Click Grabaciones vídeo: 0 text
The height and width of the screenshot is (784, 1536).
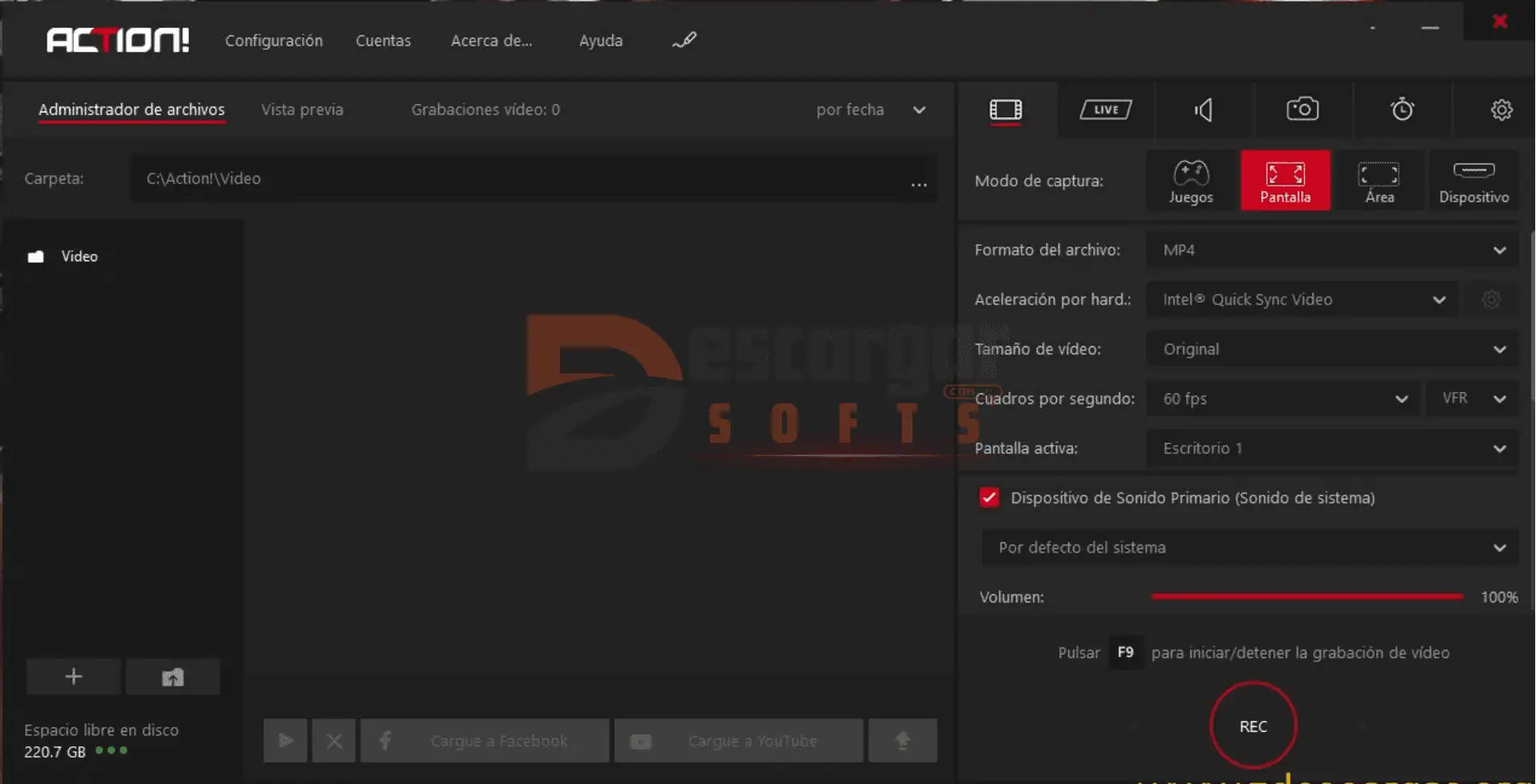(485, 110)
